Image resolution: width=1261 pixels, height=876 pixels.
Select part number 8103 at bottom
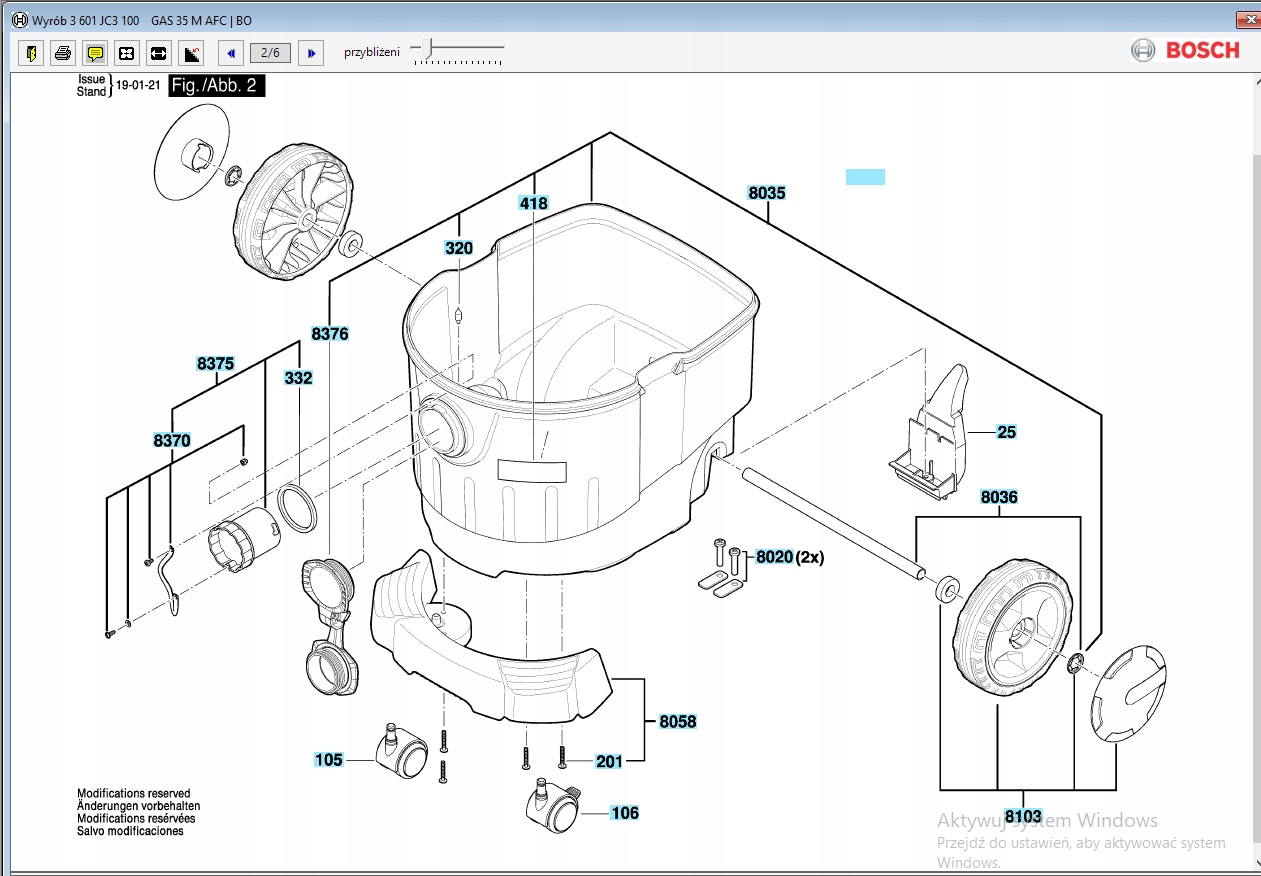click(x=1023, y=816)
